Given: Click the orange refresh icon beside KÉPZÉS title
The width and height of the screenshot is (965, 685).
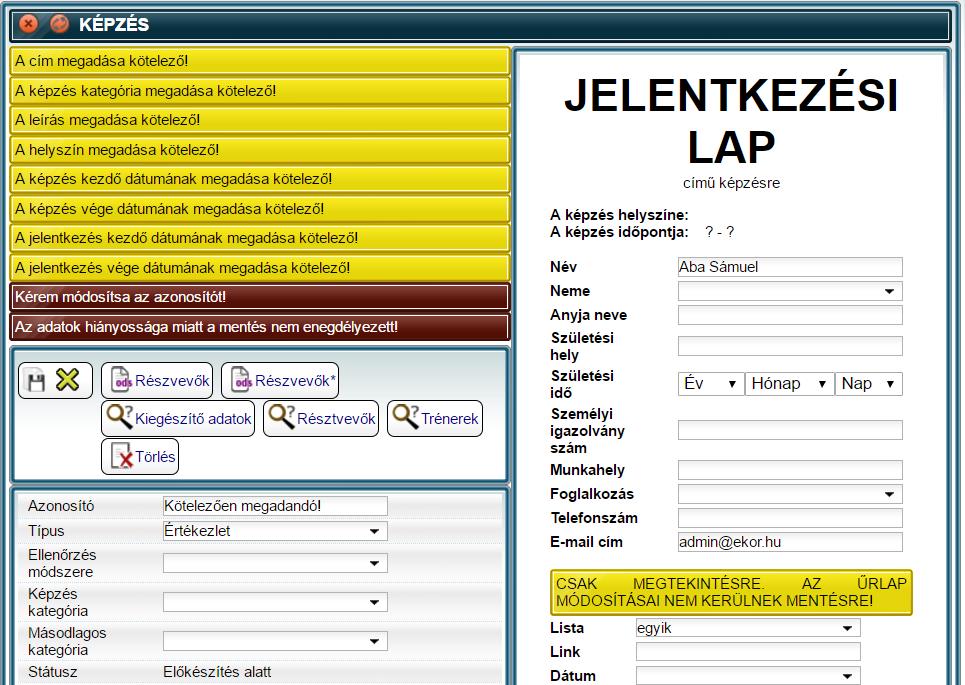Looking at the screenshot, I should point(59,24).
